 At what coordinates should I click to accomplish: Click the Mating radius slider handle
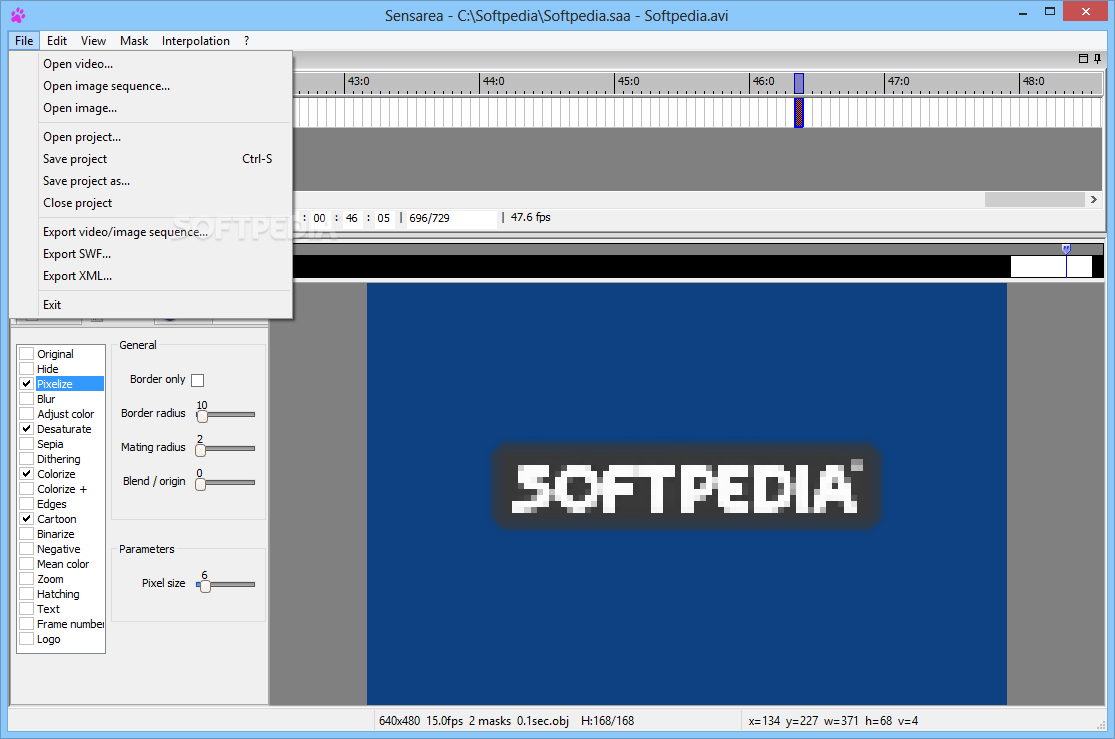201,450
